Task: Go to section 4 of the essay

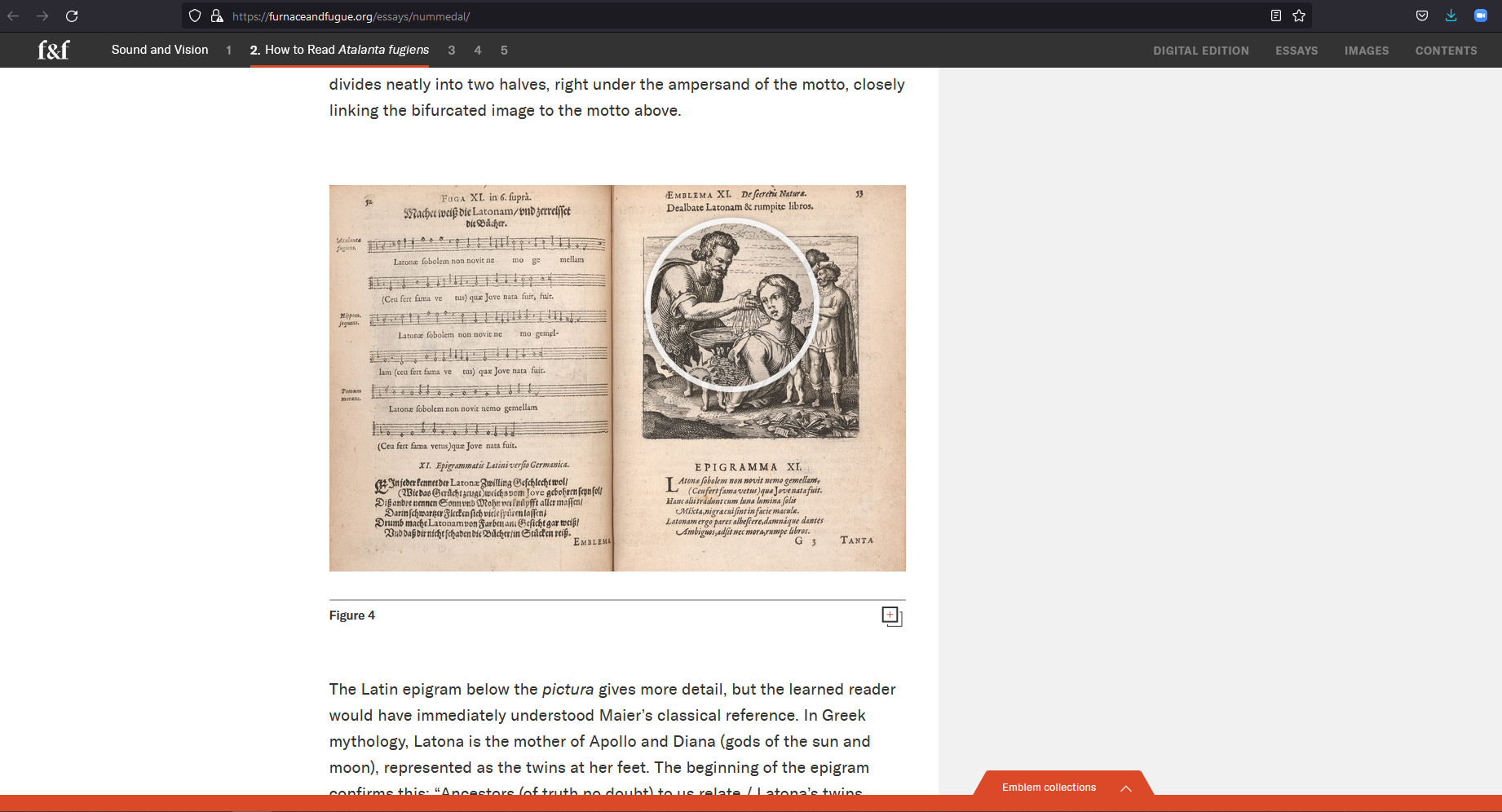Action: pyautogui.click(x=478, y=51)
